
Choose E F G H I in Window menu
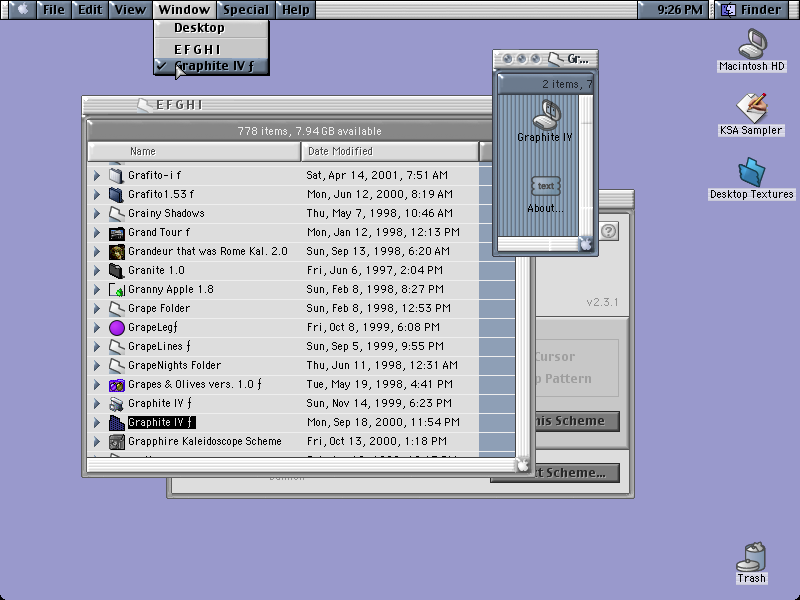(x=211, y=49)
